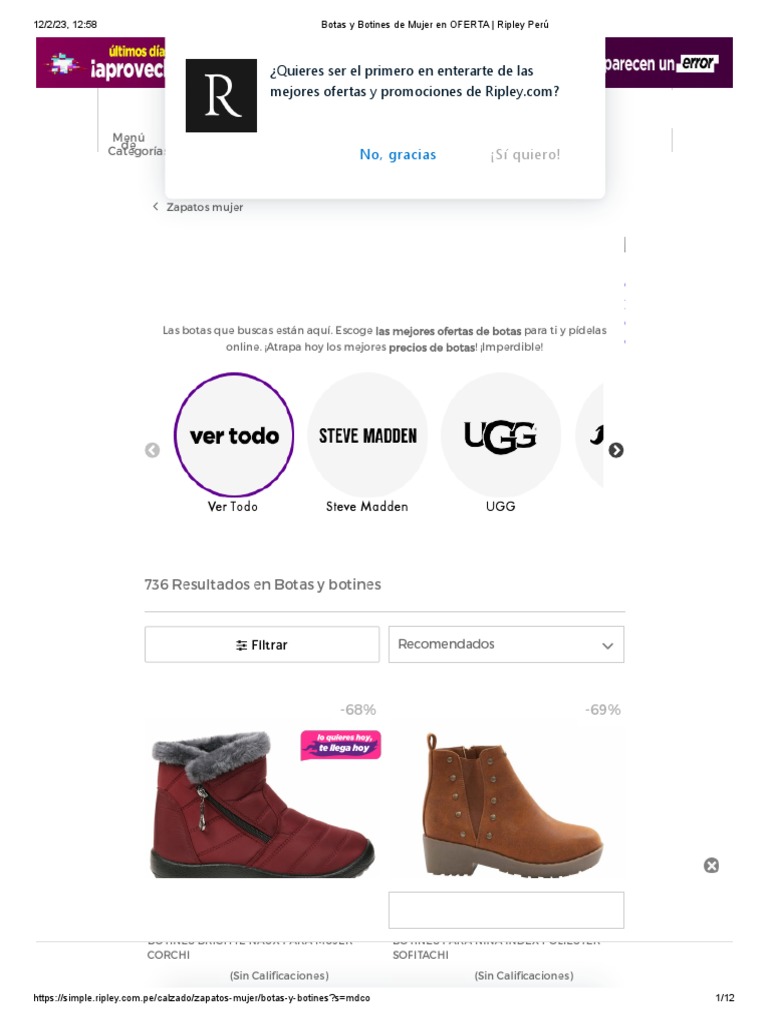Select the Steve Madden brand logo
The height and width of the screenshot is (1024, 768).
(368, 435)
